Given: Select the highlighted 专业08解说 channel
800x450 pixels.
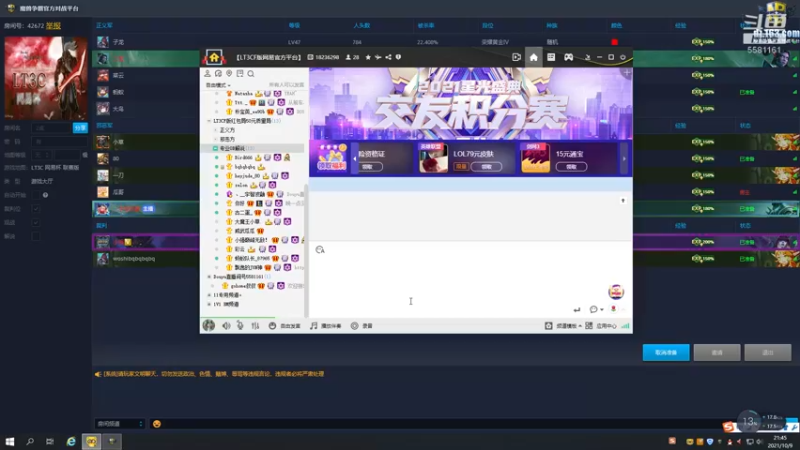Looking at the screenshot, I should tap(254, 148).
